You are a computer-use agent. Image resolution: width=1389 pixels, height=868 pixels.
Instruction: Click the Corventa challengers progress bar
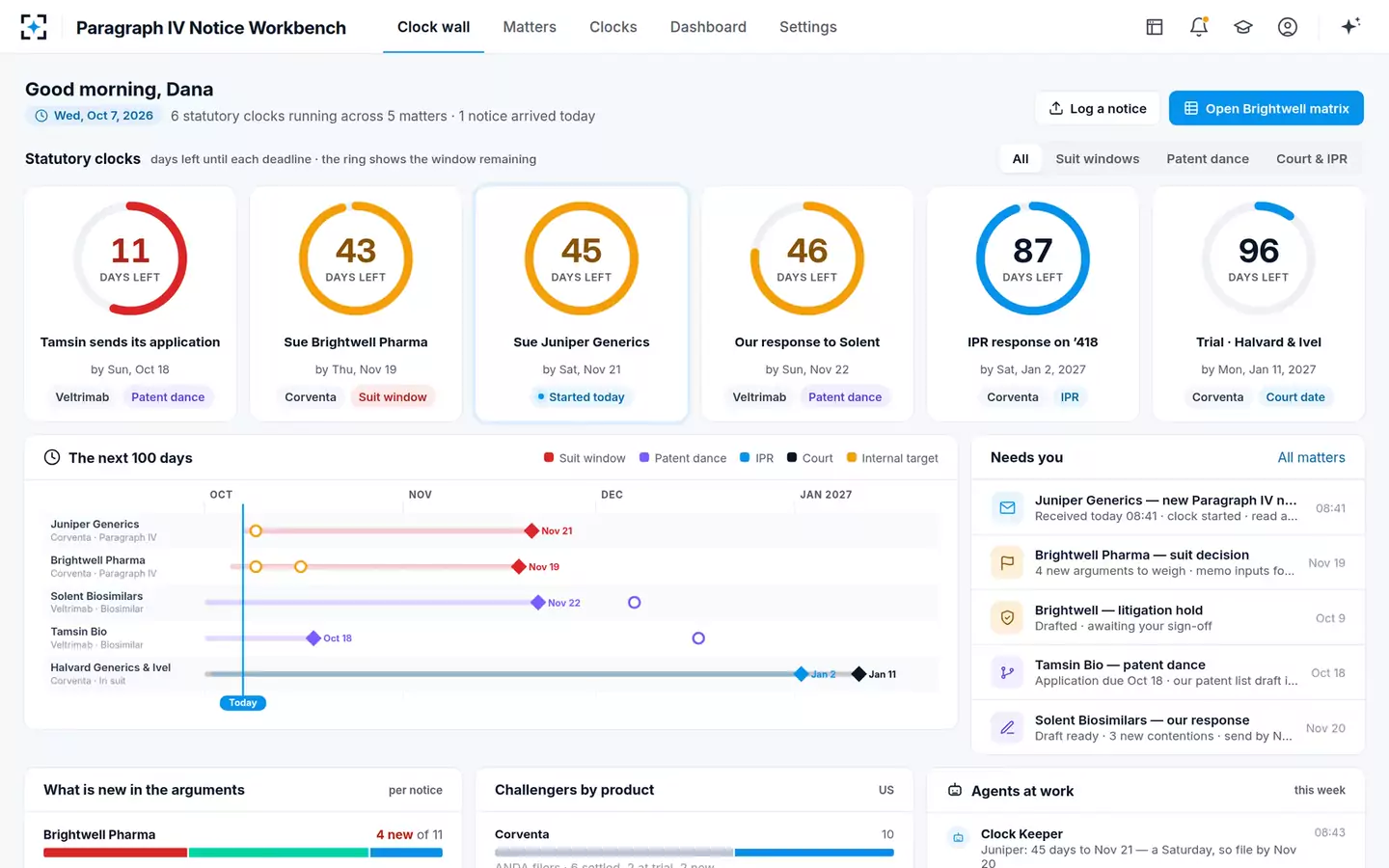point(694,853)
